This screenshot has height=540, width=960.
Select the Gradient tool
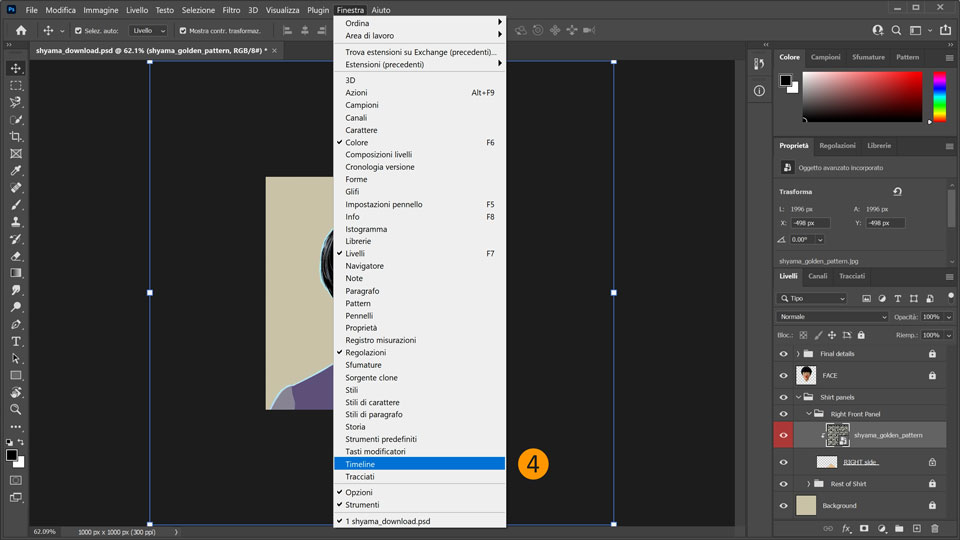(x=16, y=273)
